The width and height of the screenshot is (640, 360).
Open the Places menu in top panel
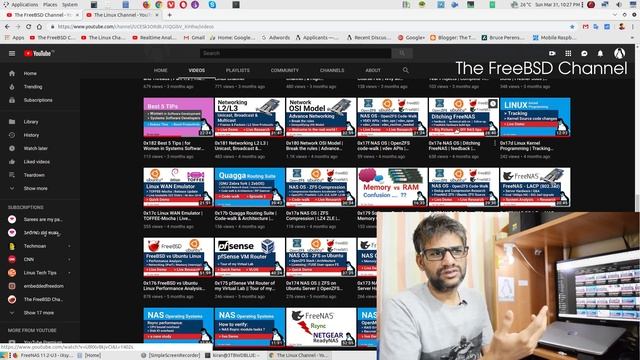click(x=50, y=4)
